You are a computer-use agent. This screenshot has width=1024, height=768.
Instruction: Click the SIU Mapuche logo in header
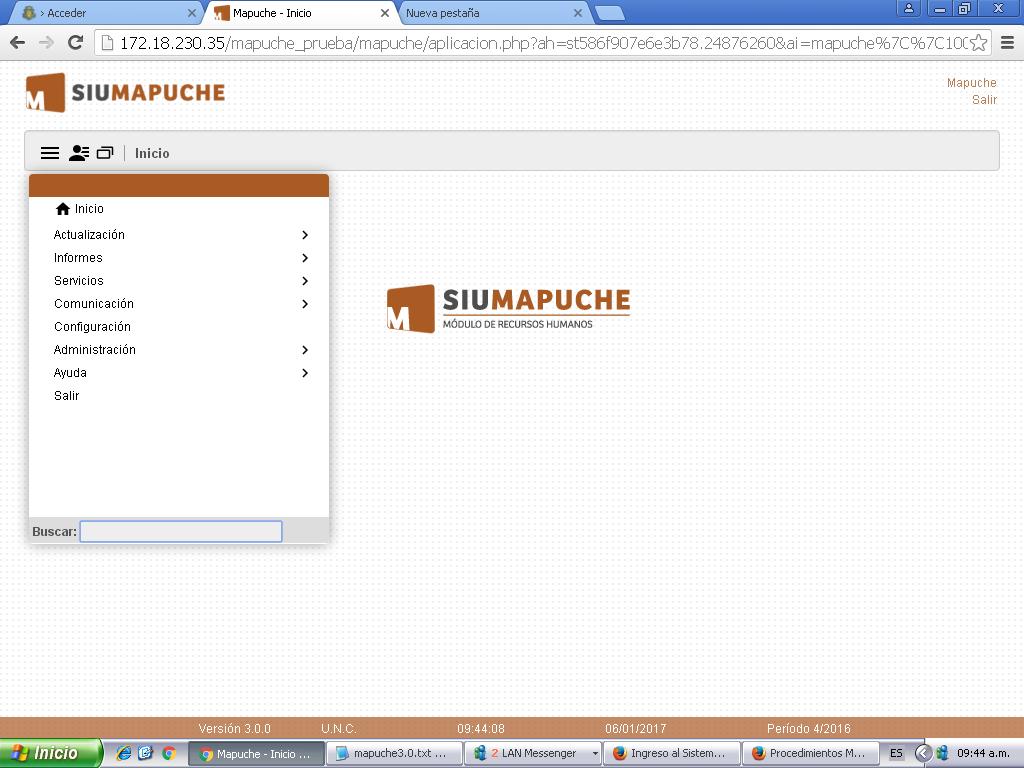pyautogui.click(x=125, y=93)
